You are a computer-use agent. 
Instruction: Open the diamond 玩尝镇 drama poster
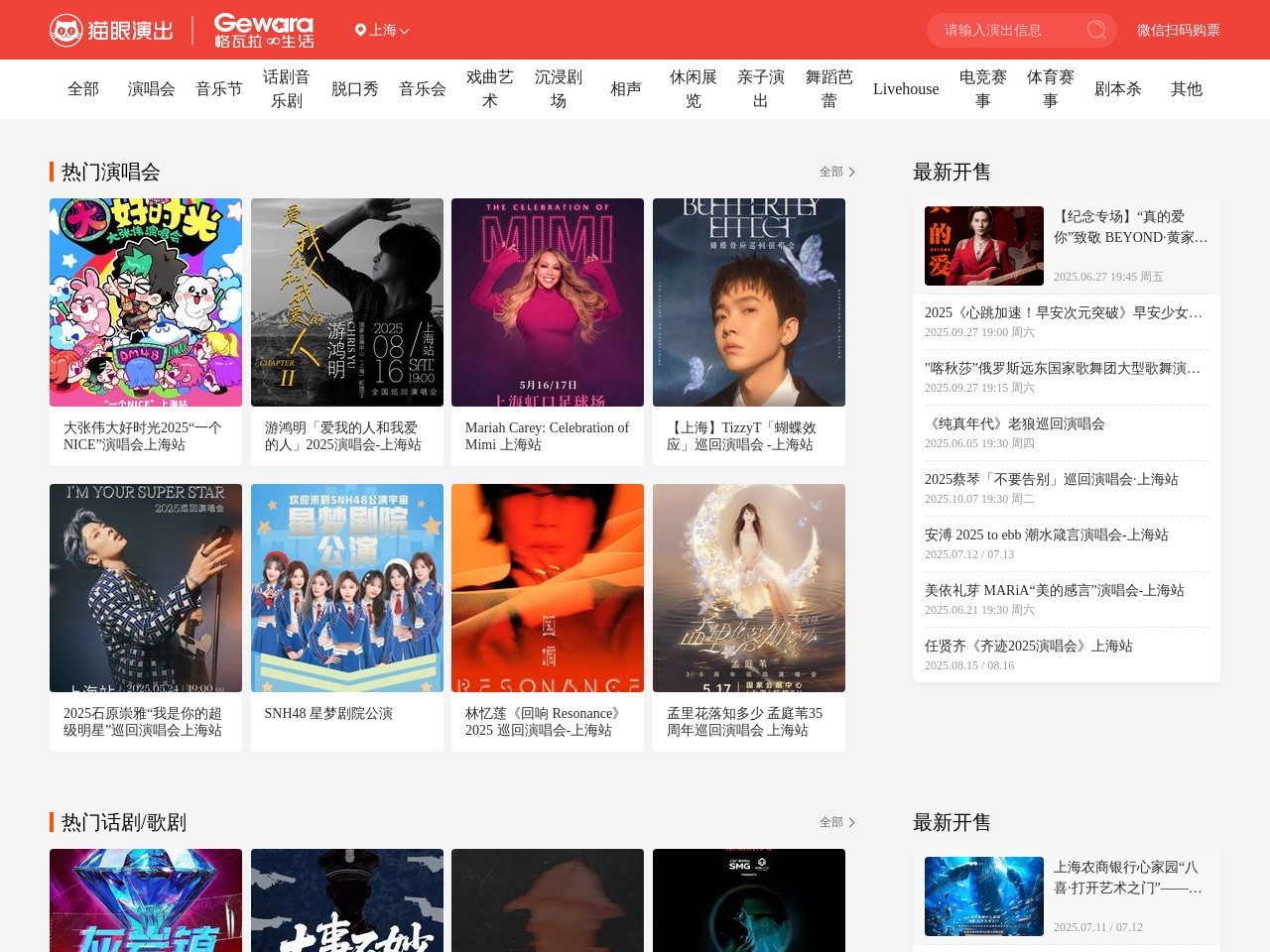(146, 900)
